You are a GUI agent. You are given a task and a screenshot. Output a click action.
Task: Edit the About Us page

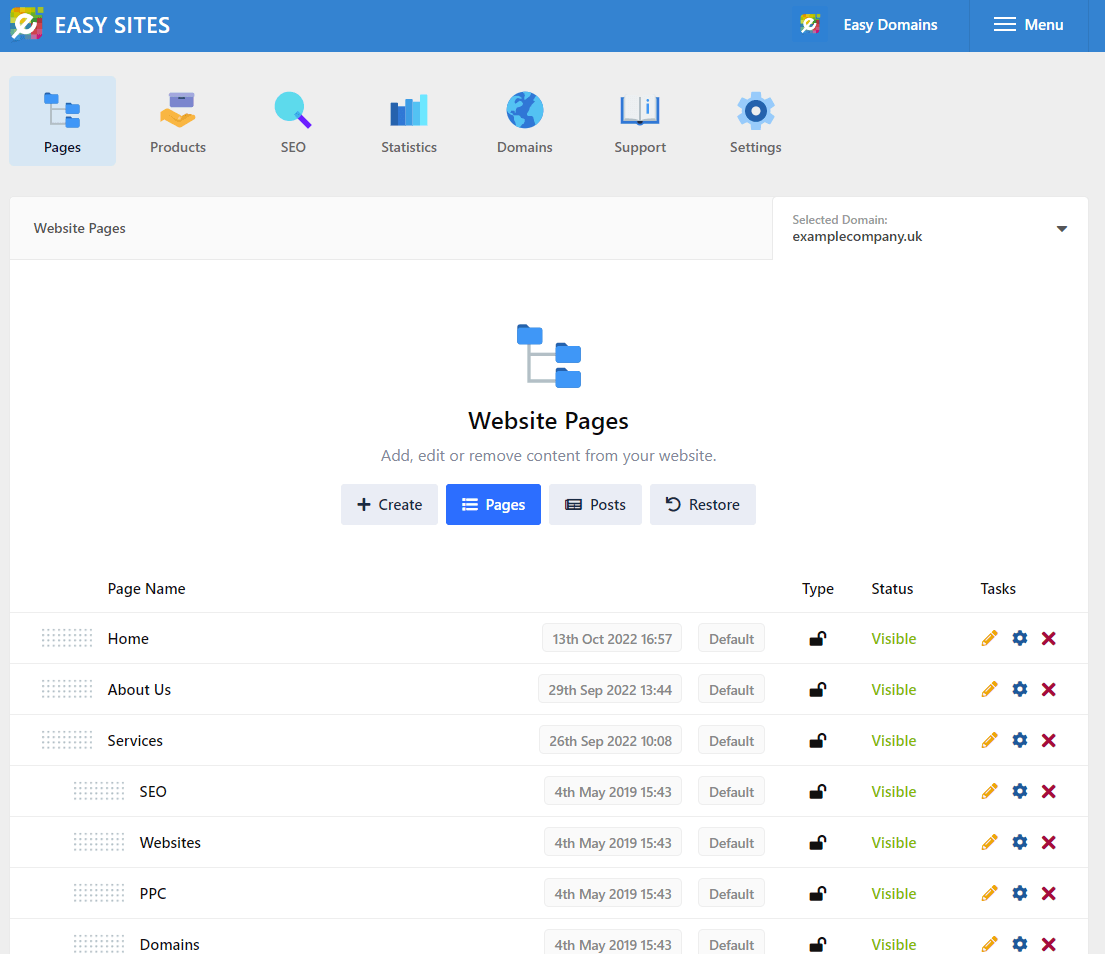point(989,689)
